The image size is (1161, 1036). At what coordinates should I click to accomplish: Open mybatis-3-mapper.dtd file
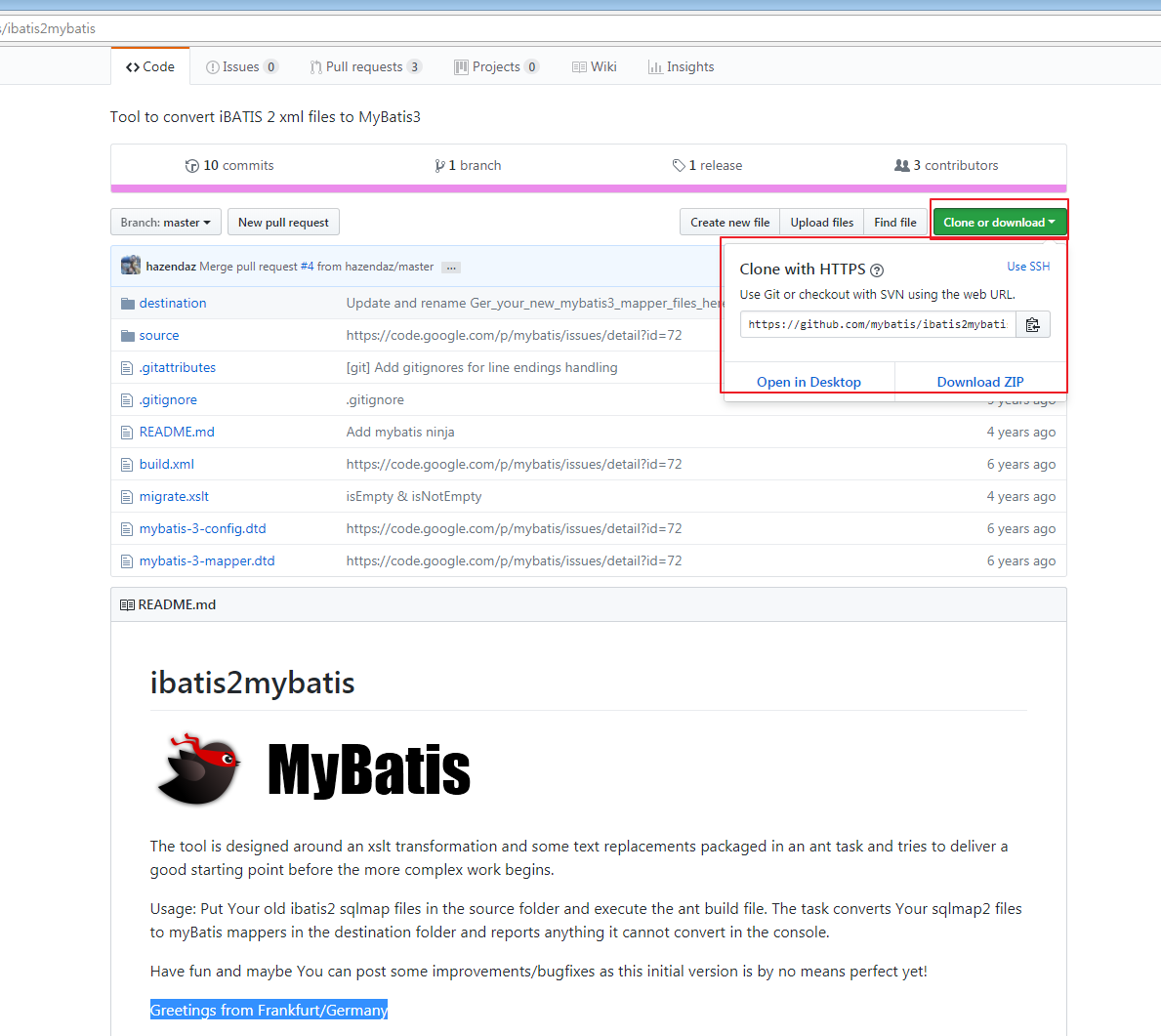pos(207,560)
